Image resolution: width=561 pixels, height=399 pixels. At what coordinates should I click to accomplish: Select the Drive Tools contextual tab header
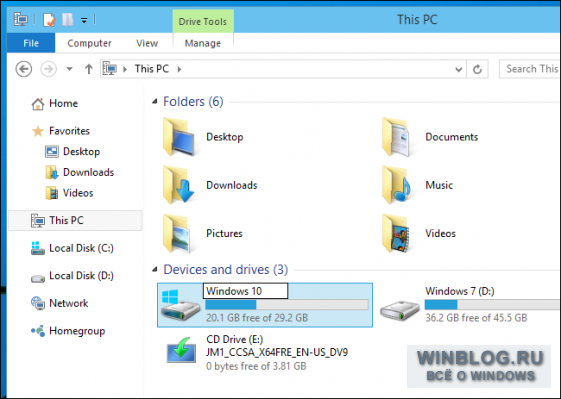[203, 21]
